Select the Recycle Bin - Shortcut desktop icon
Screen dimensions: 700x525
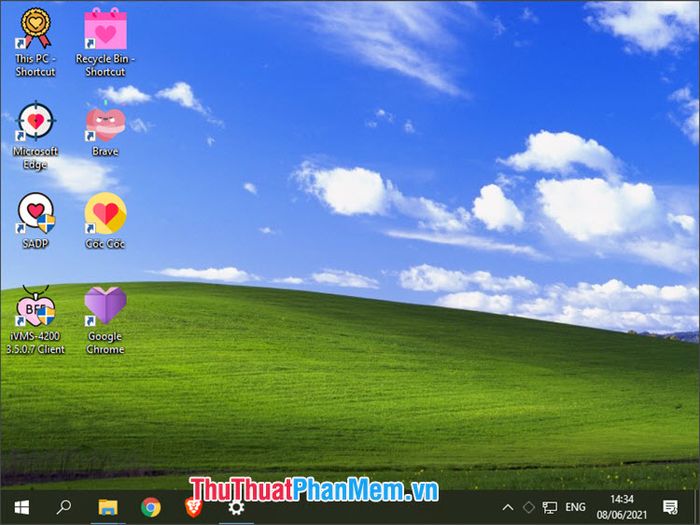pos(105,42)
